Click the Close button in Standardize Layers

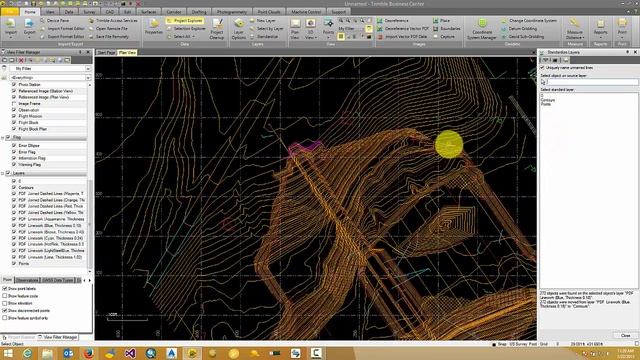(x=625, y=336)
